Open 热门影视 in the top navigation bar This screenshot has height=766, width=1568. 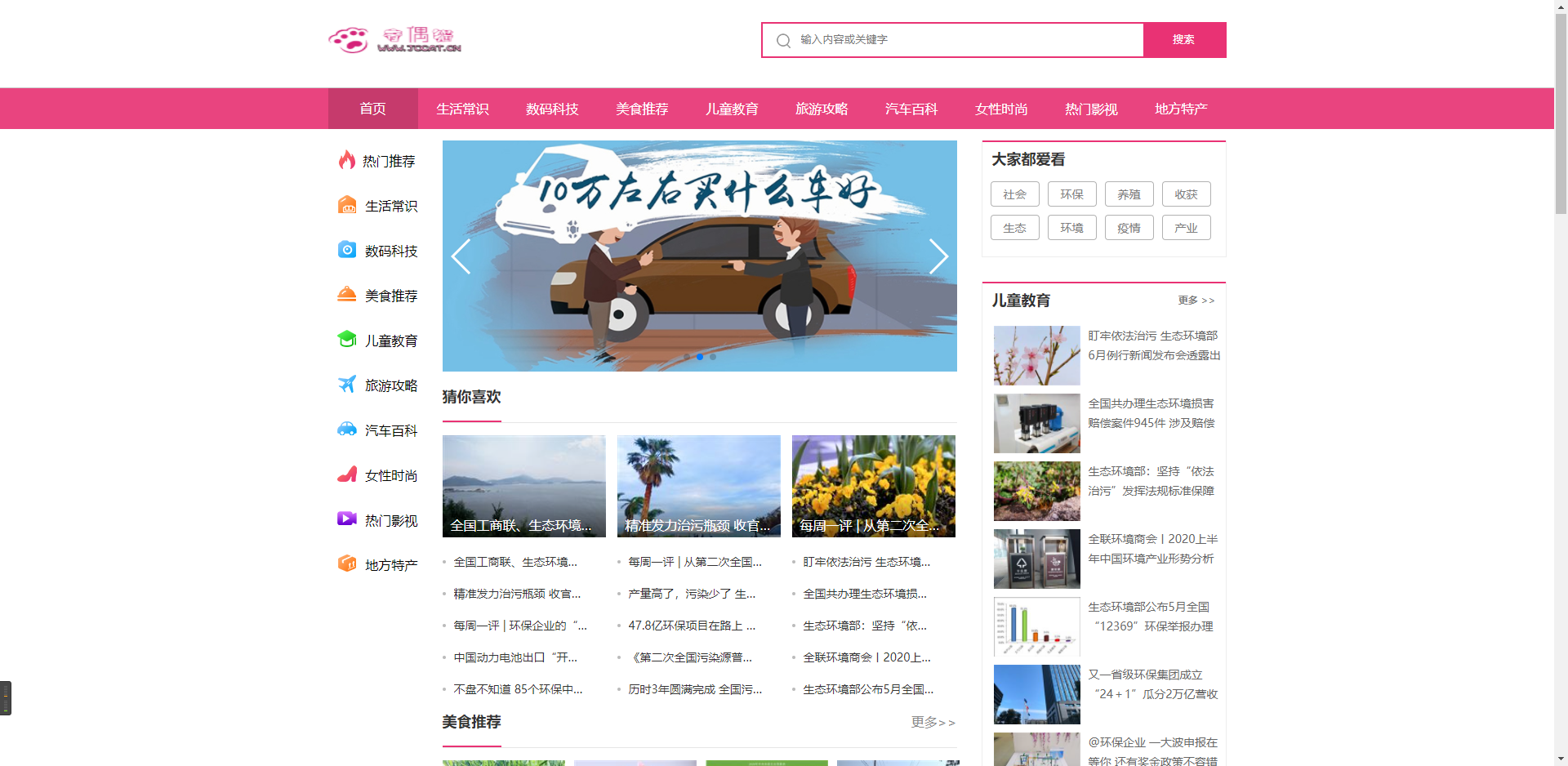(1092, 109)
